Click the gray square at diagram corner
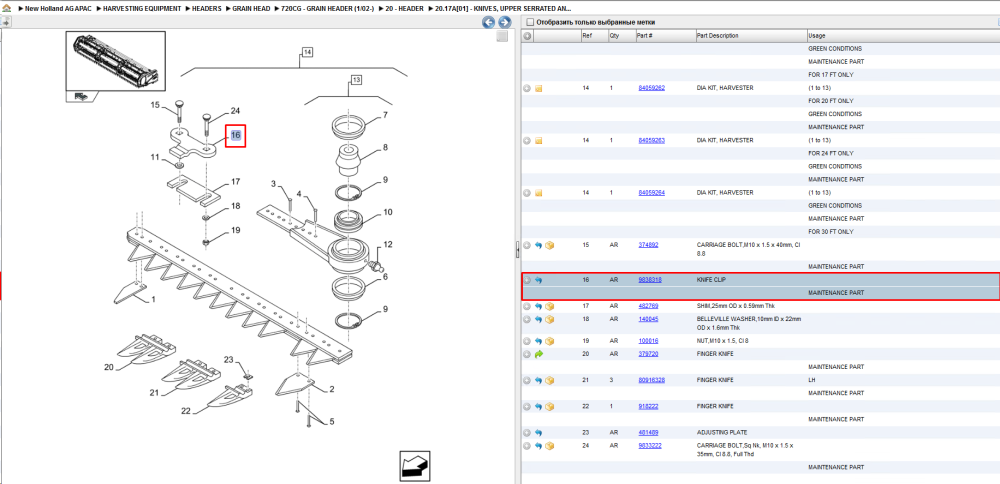 tap(503, 36)
